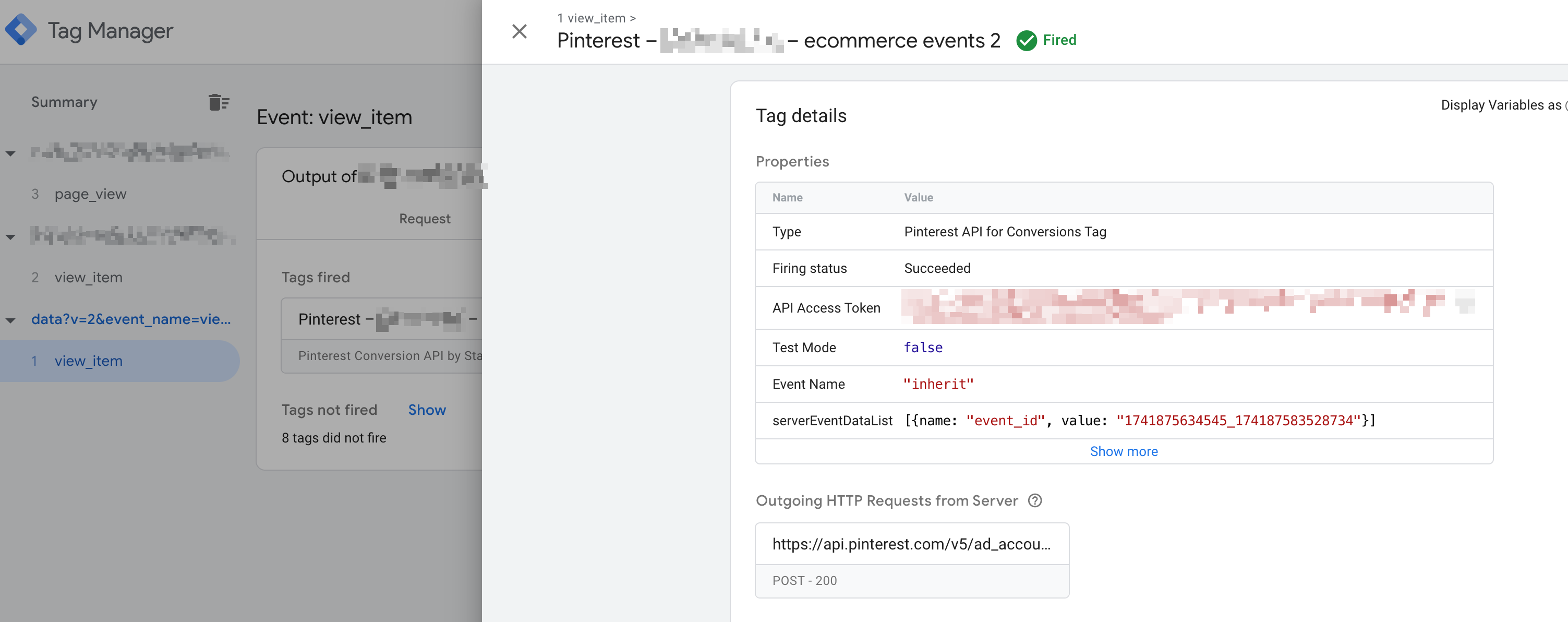Collapse the second blurred container group
The width and height of the screenshot is (1568, 622).
coord(11,236)
